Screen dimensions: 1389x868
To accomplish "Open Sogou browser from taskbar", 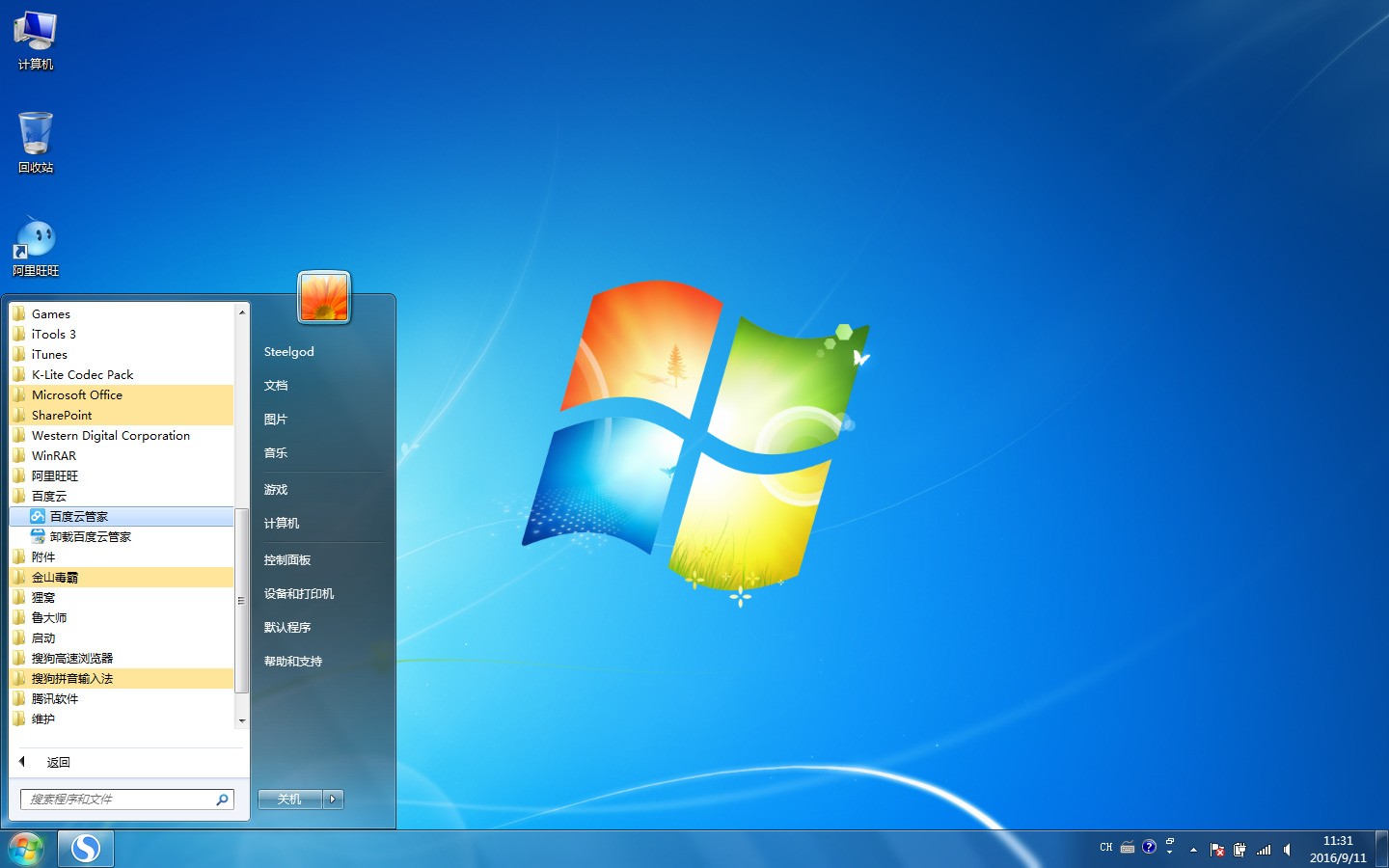I will coord(86,849).
